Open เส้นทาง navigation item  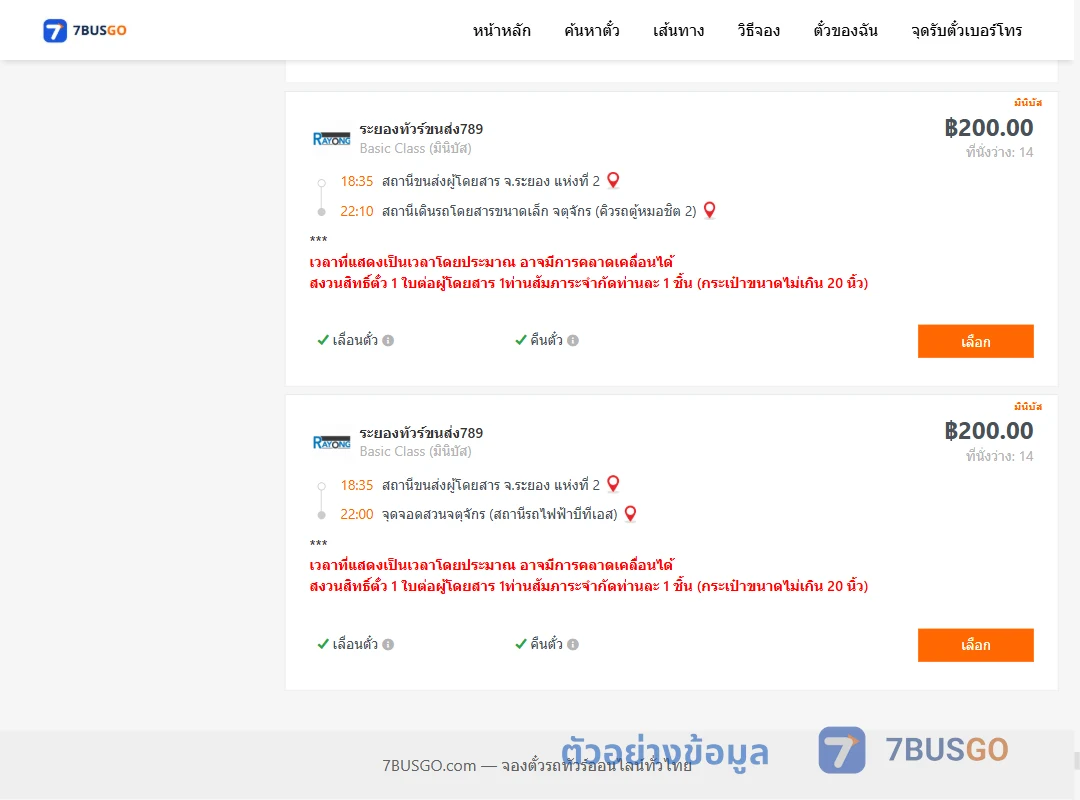pos(678,30)
